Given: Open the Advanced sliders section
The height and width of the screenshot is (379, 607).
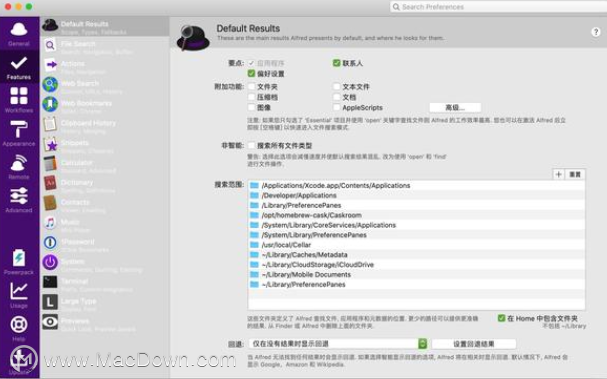Looking at the screenshot, I should [x=19, y=200].
